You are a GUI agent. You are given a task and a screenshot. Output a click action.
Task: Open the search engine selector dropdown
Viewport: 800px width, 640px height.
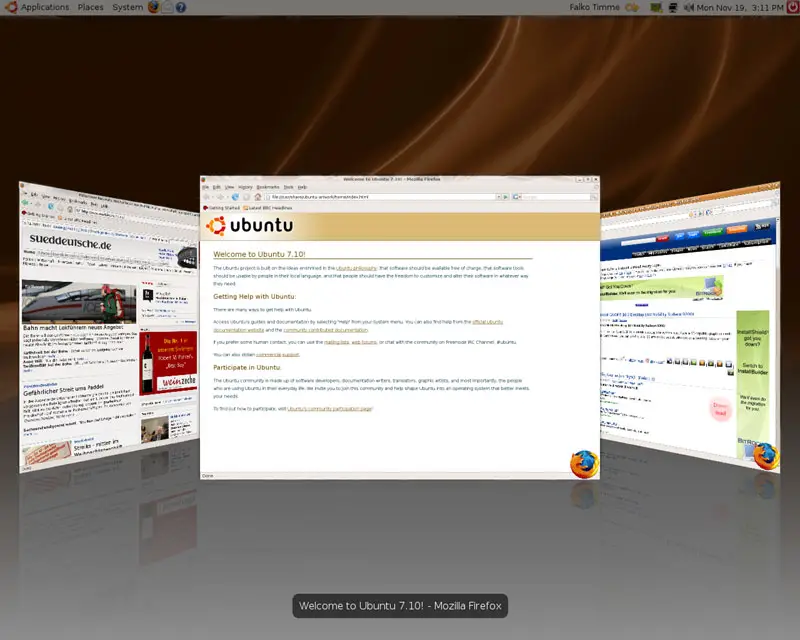(x=516, y=197)
